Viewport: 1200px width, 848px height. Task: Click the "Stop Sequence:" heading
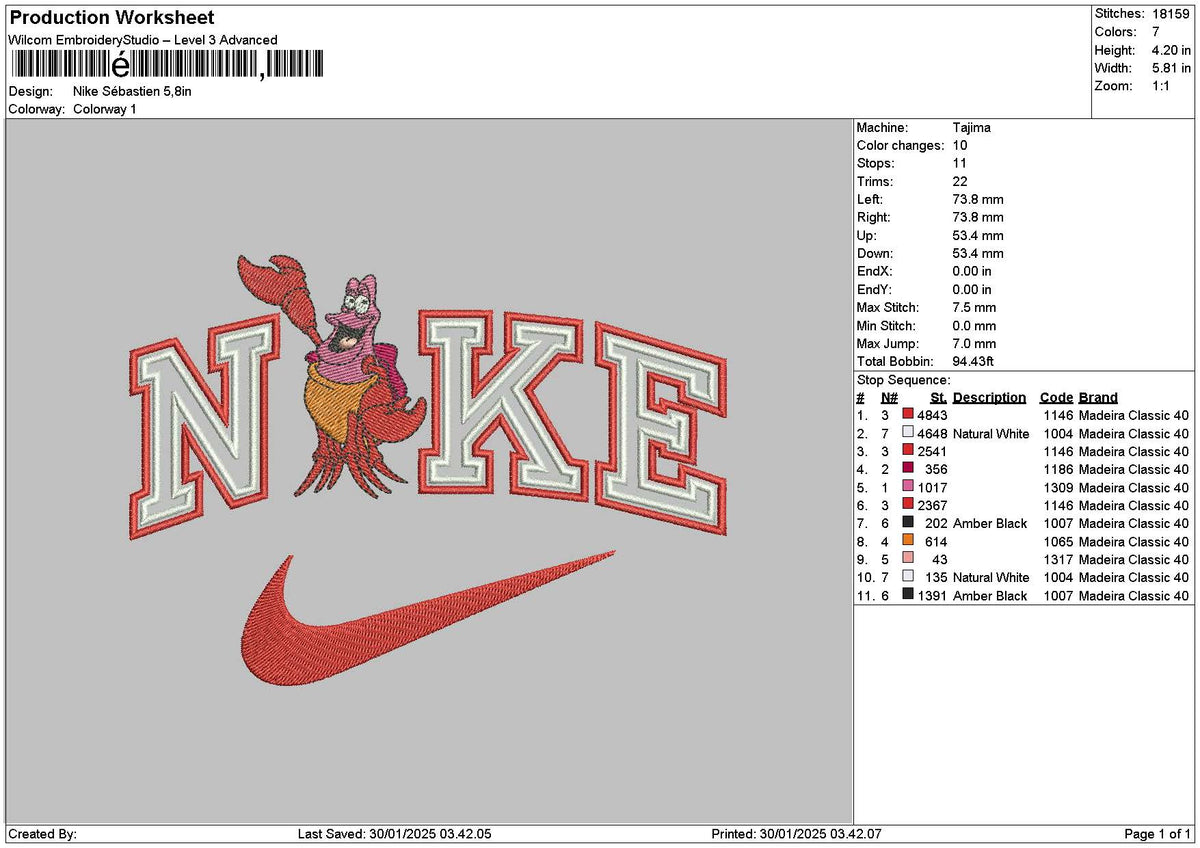click(904, 380)
